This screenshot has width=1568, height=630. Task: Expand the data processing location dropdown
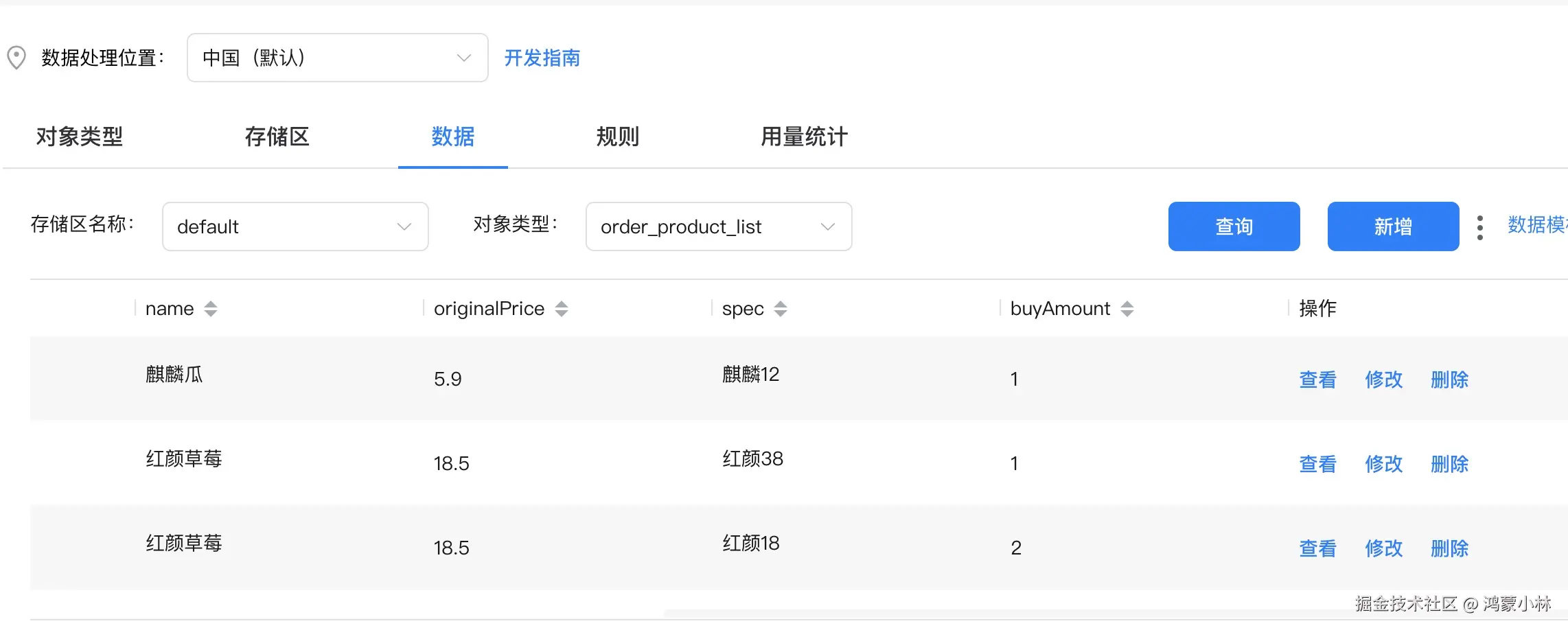[x=337, y=58]
